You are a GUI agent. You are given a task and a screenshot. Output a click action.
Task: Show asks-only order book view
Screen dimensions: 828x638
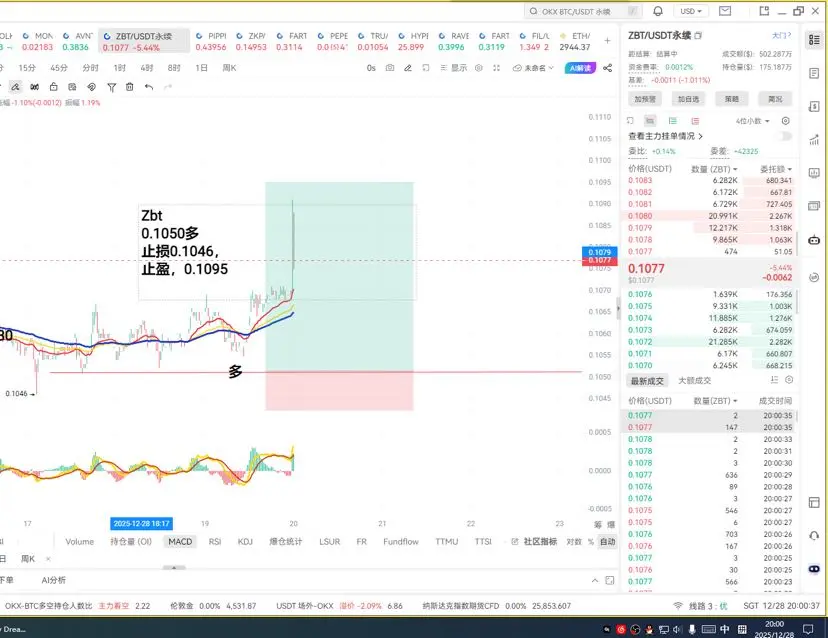pyautogui.click(x=695, y=121)
